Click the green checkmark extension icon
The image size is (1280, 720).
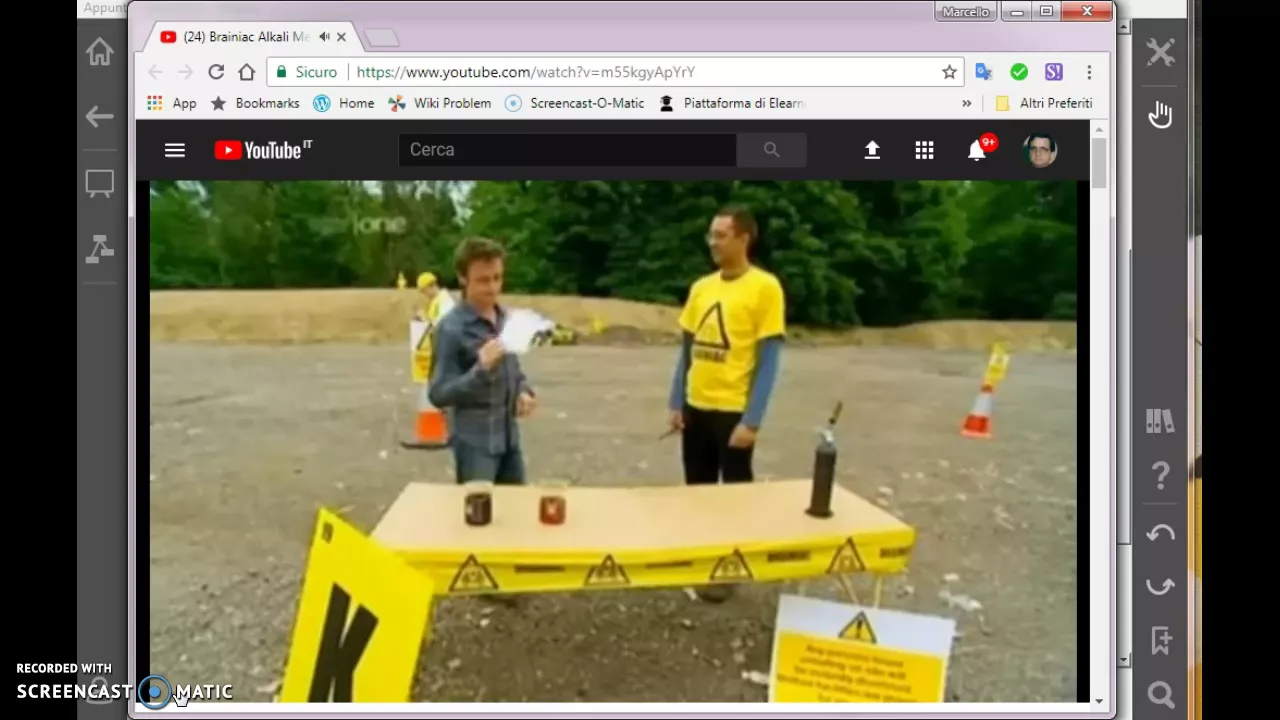(1019, 72)
